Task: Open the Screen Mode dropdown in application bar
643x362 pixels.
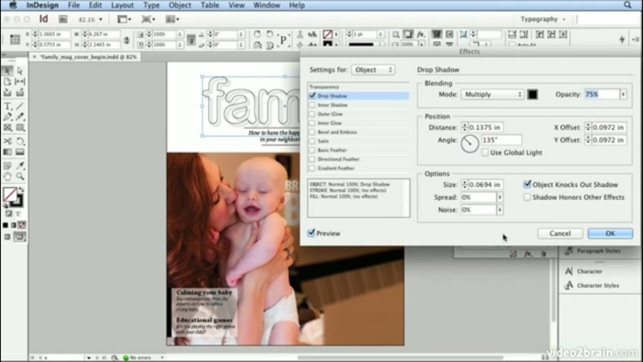Action: [x=148, y=19]
